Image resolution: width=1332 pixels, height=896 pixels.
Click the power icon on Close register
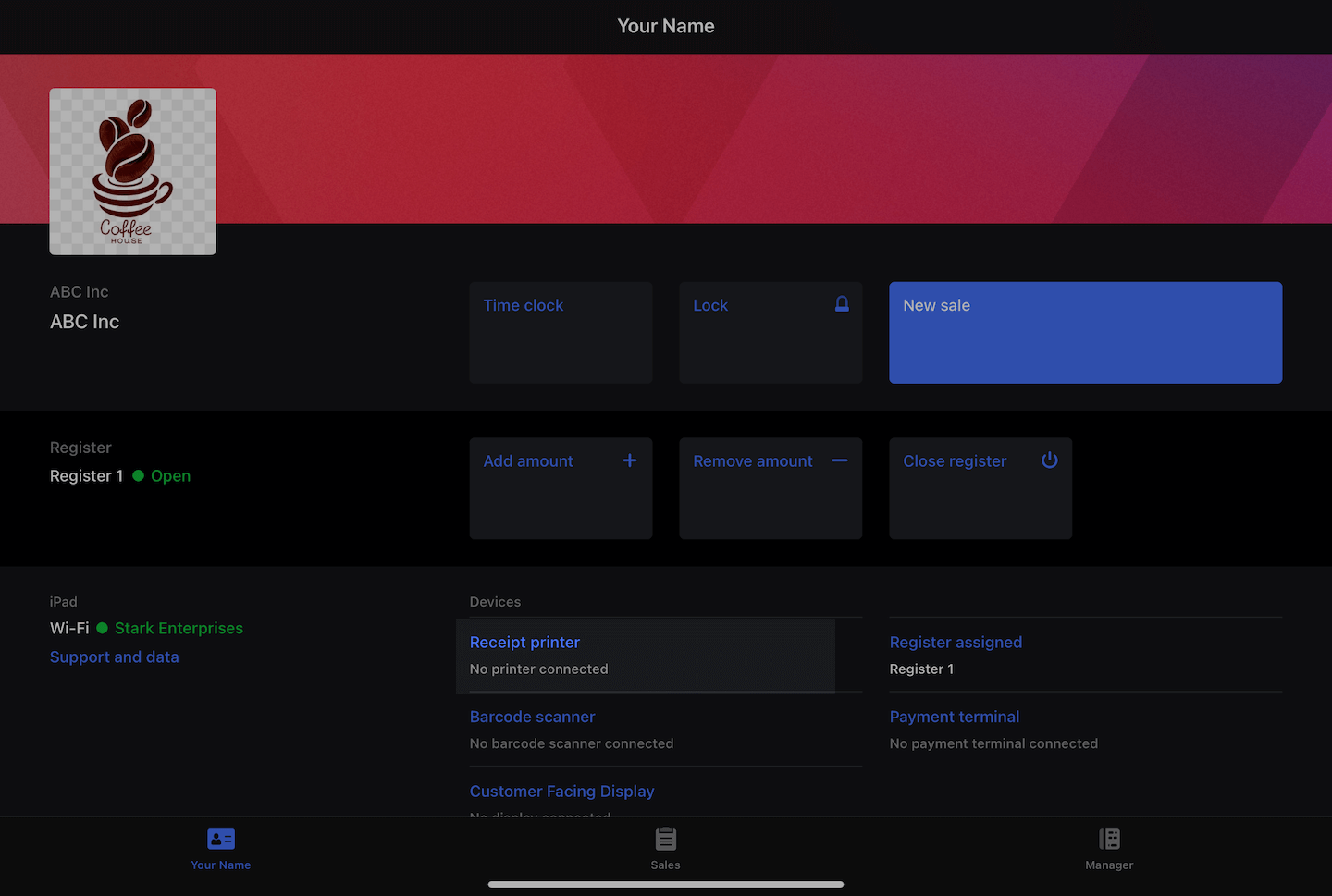[x=1049, y=460]
